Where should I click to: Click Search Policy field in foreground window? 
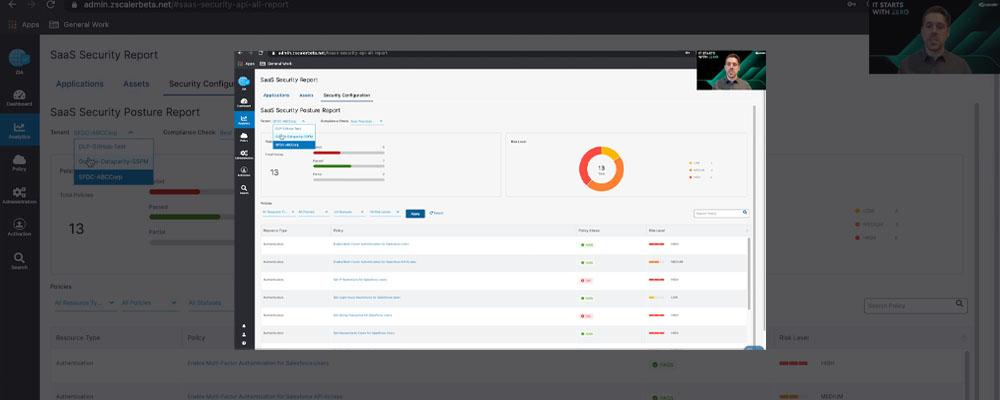point(721,213)
